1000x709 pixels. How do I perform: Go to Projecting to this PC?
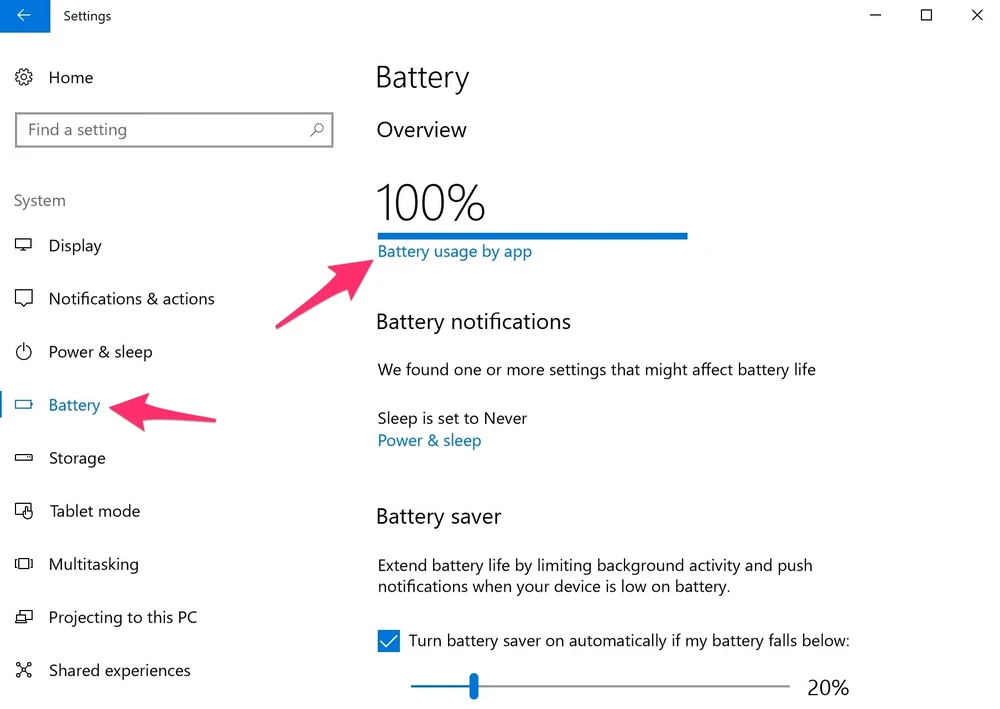click(x=122, y=617)
